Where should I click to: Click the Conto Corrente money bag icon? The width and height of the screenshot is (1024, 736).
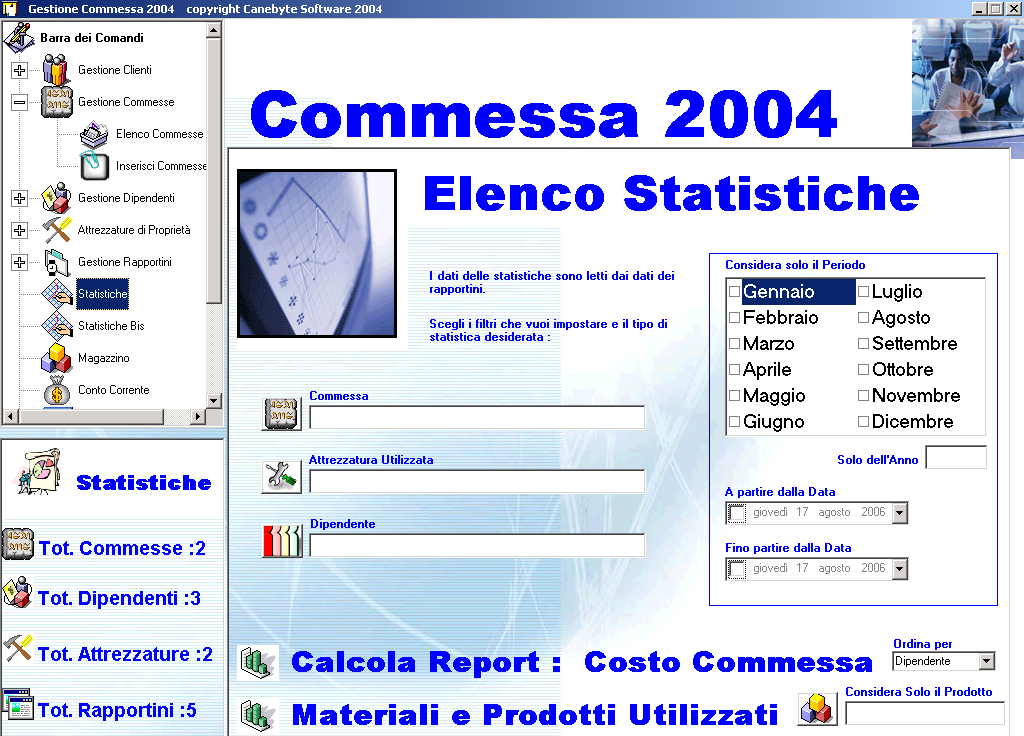click(56, 390)
